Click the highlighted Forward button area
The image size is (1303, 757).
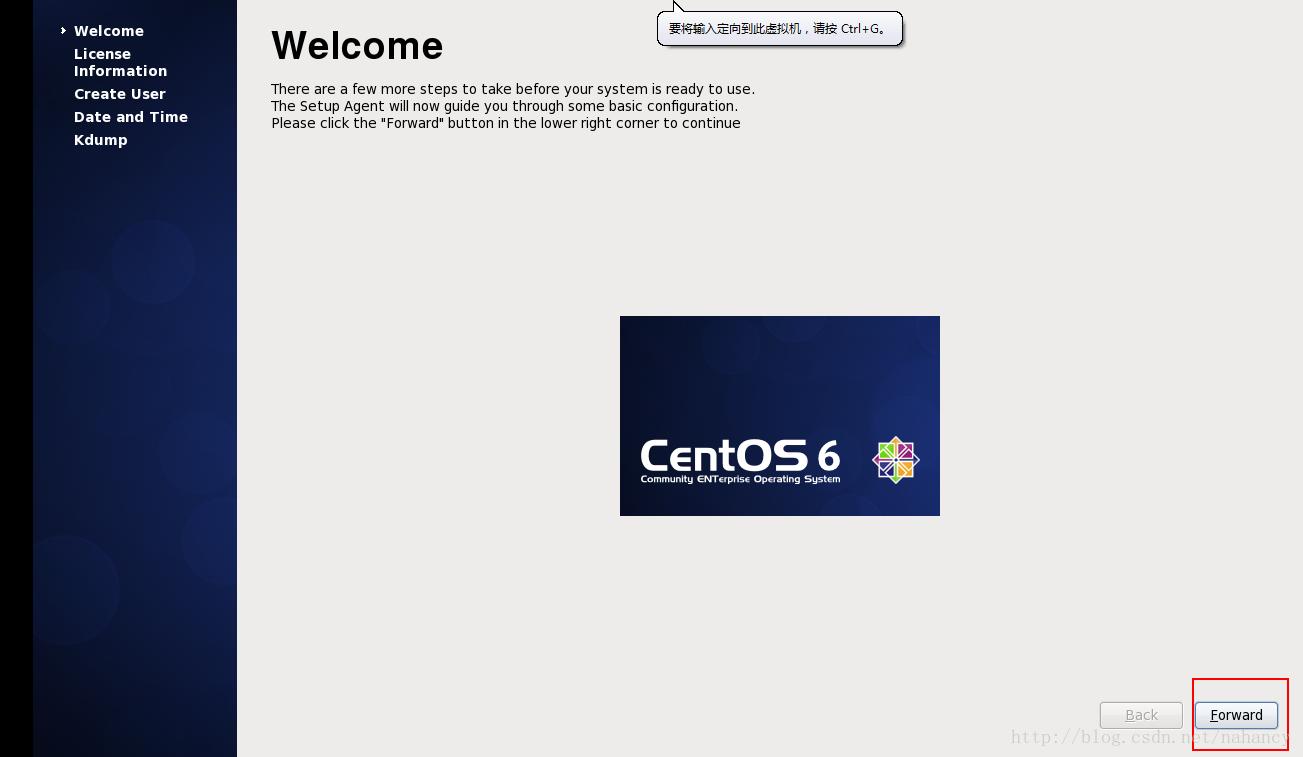pos(1237,715)
